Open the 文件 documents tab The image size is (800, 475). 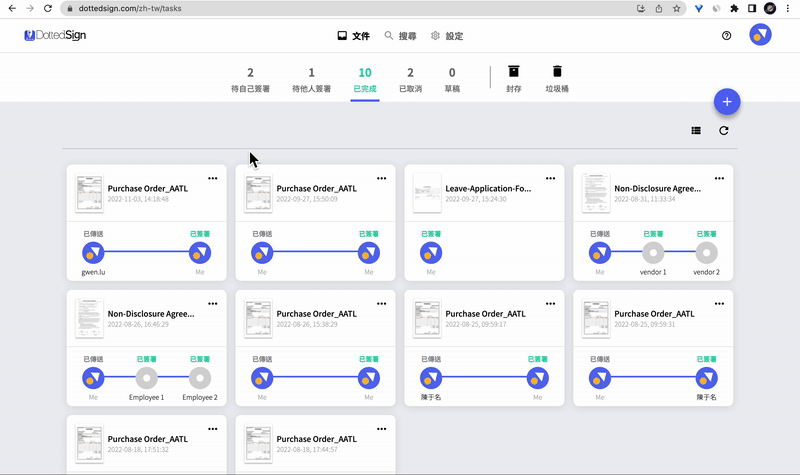pos(354,36)
